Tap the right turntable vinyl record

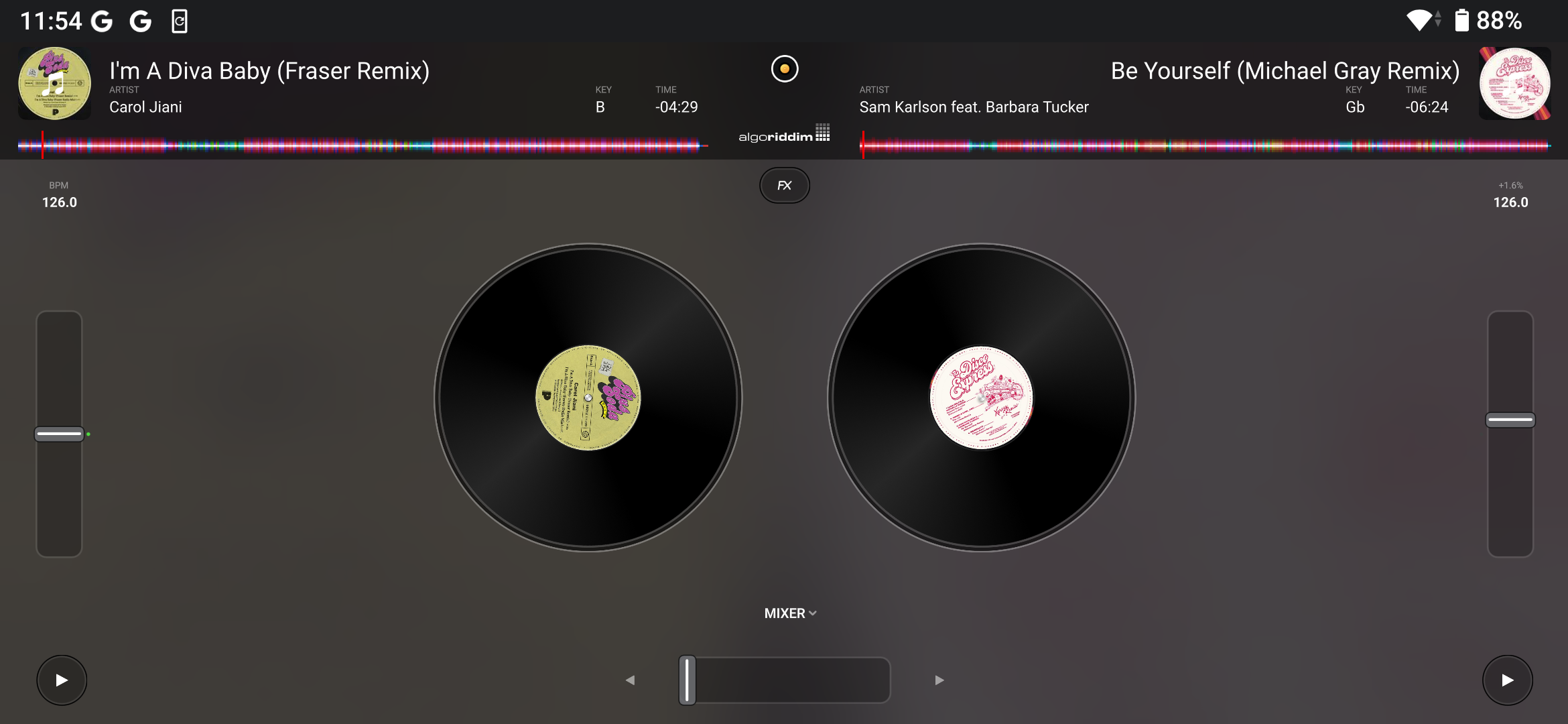click(x=981, y=398)
